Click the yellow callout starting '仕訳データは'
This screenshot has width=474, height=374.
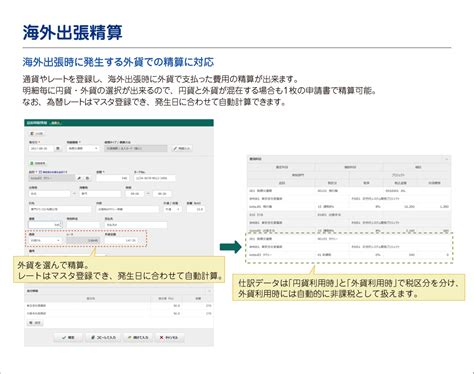pos(349,288)
